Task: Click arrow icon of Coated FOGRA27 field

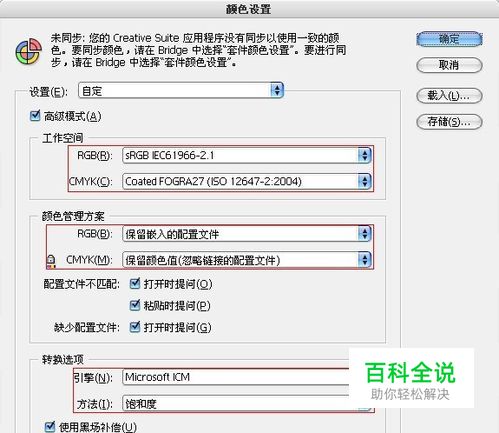Action: (x=364, y=181)
